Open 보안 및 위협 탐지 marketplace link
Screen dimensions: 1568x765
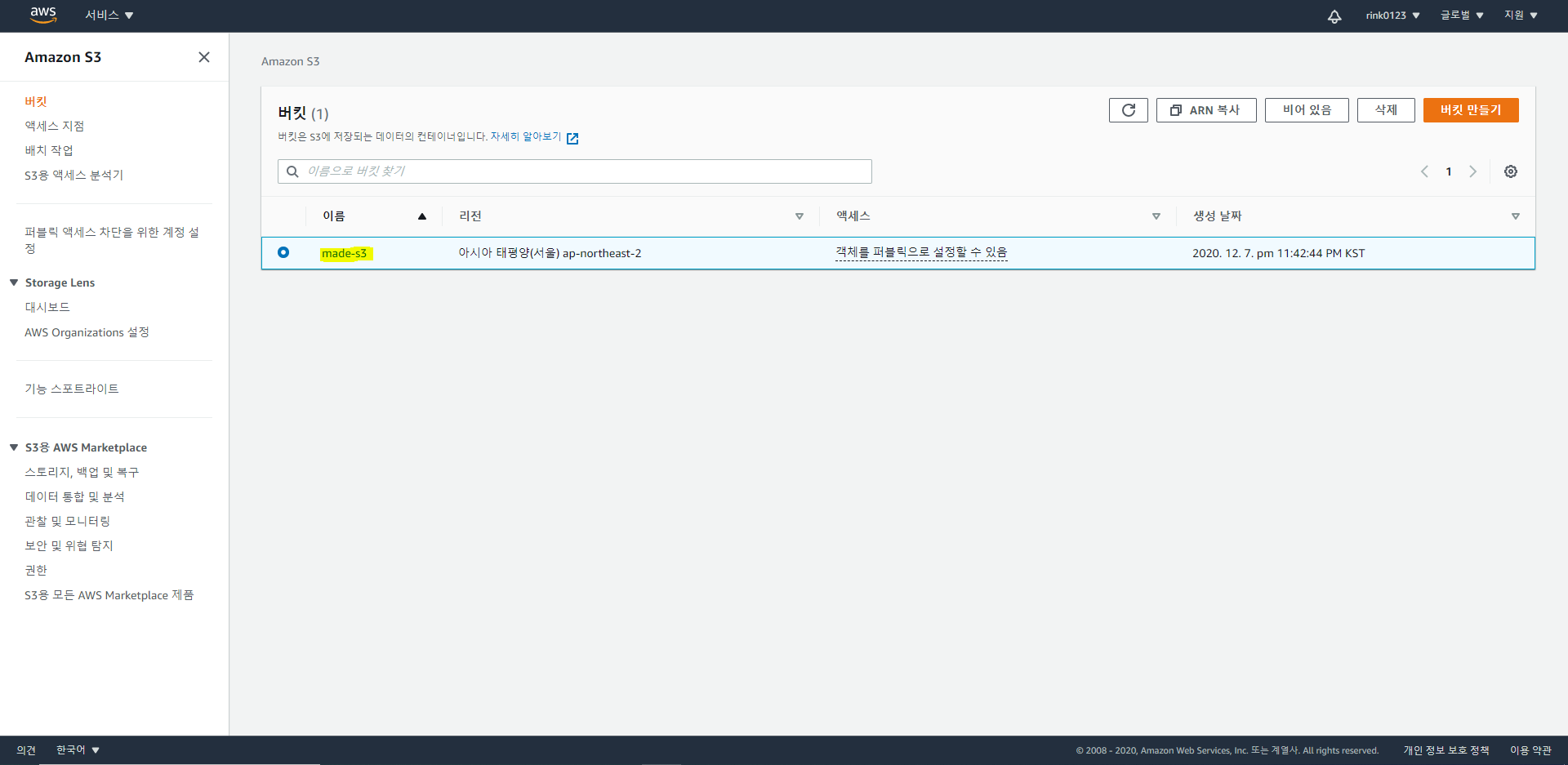[x=69, y=545]
